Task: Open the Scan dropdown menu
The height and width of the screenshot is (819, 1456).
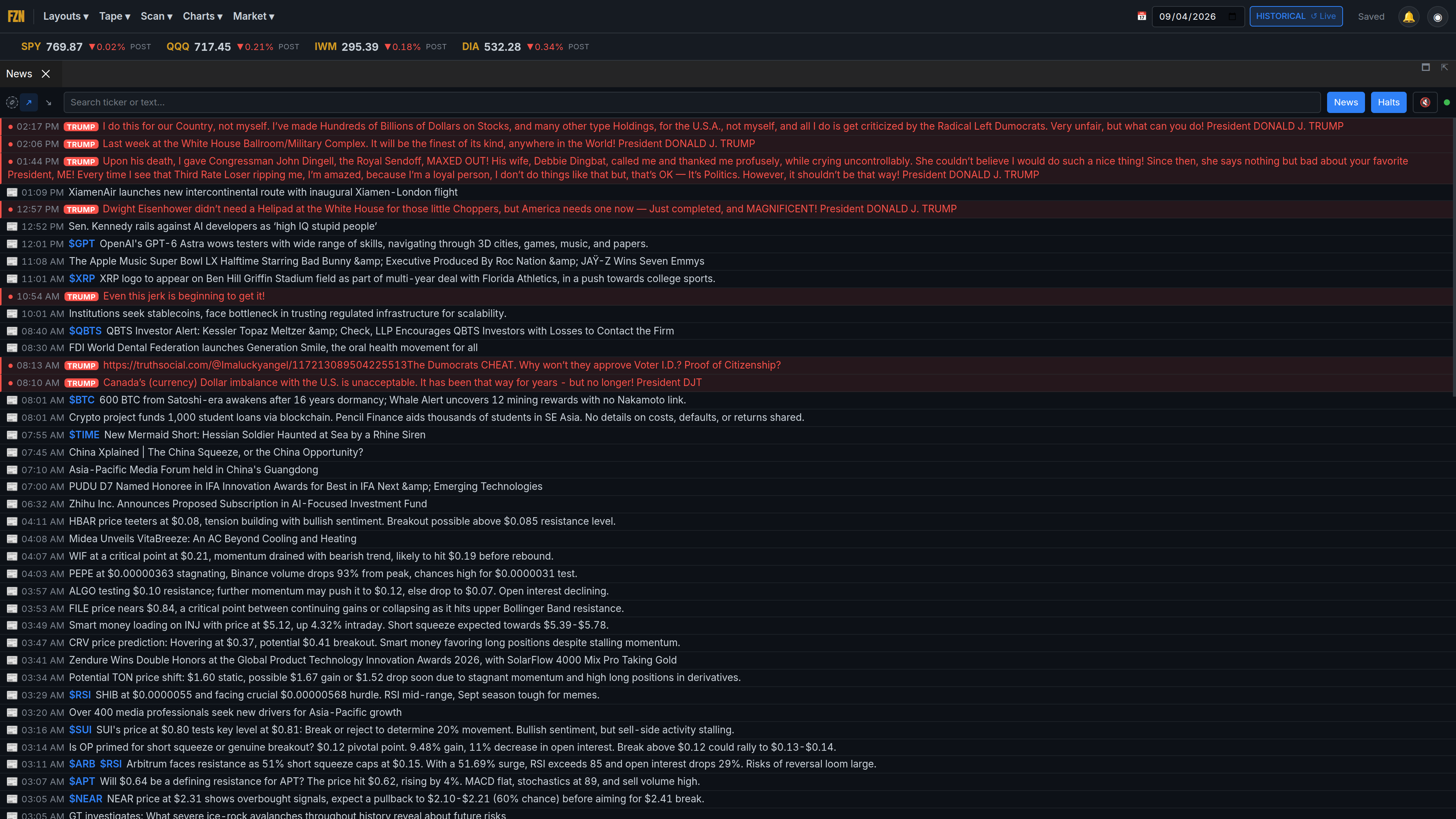Action: (x=157, y=16)
